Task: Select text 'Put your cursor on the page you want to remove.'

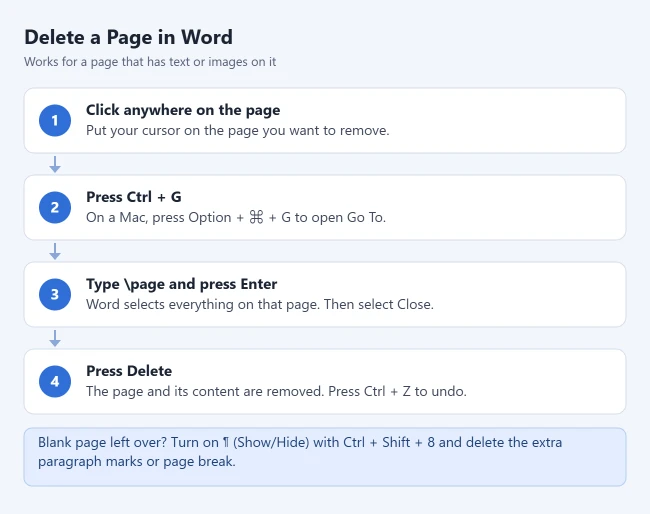Action: tap(238, 131)
